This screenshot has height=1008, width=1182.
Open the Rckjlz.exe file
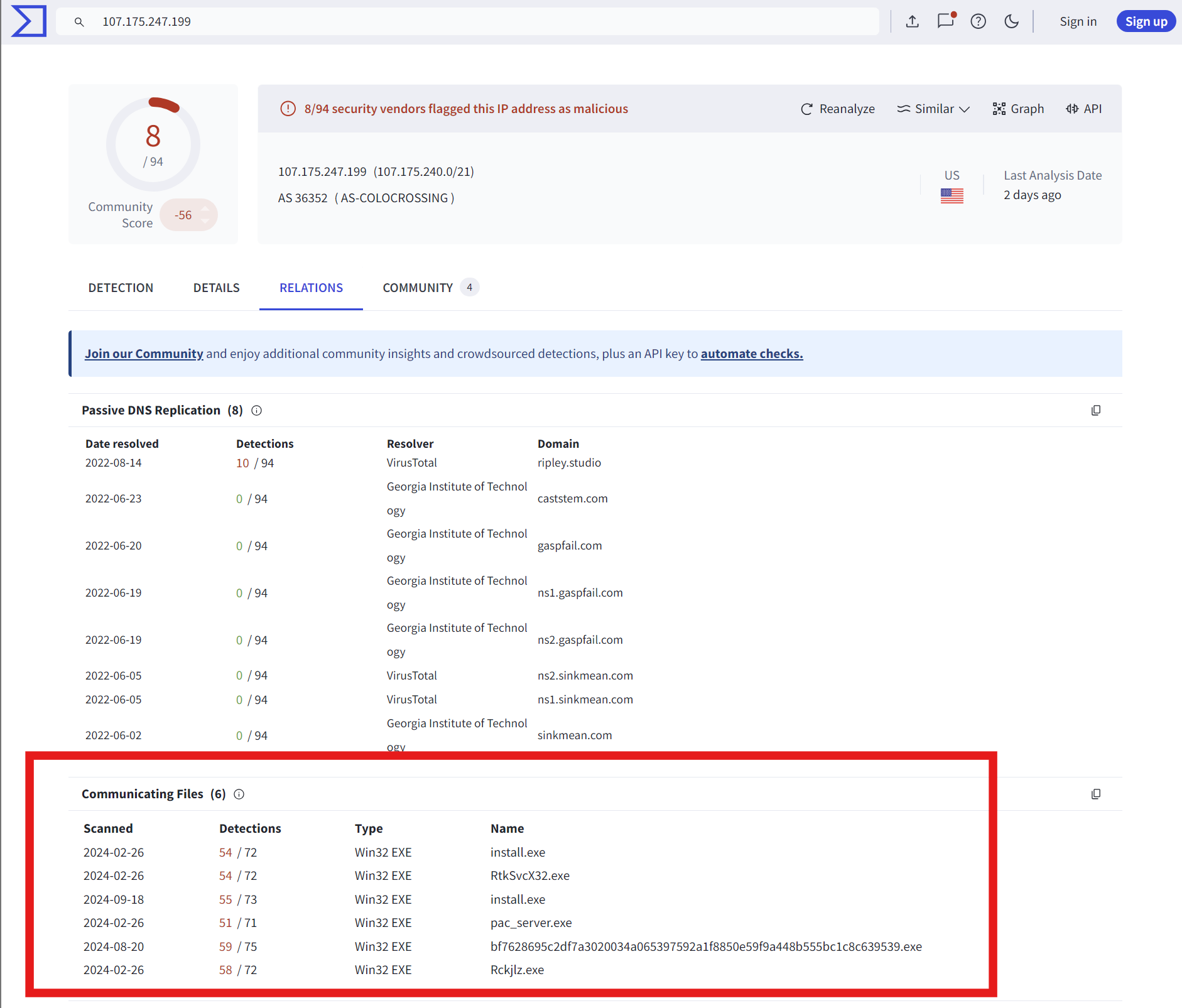(x=518, y=970)
